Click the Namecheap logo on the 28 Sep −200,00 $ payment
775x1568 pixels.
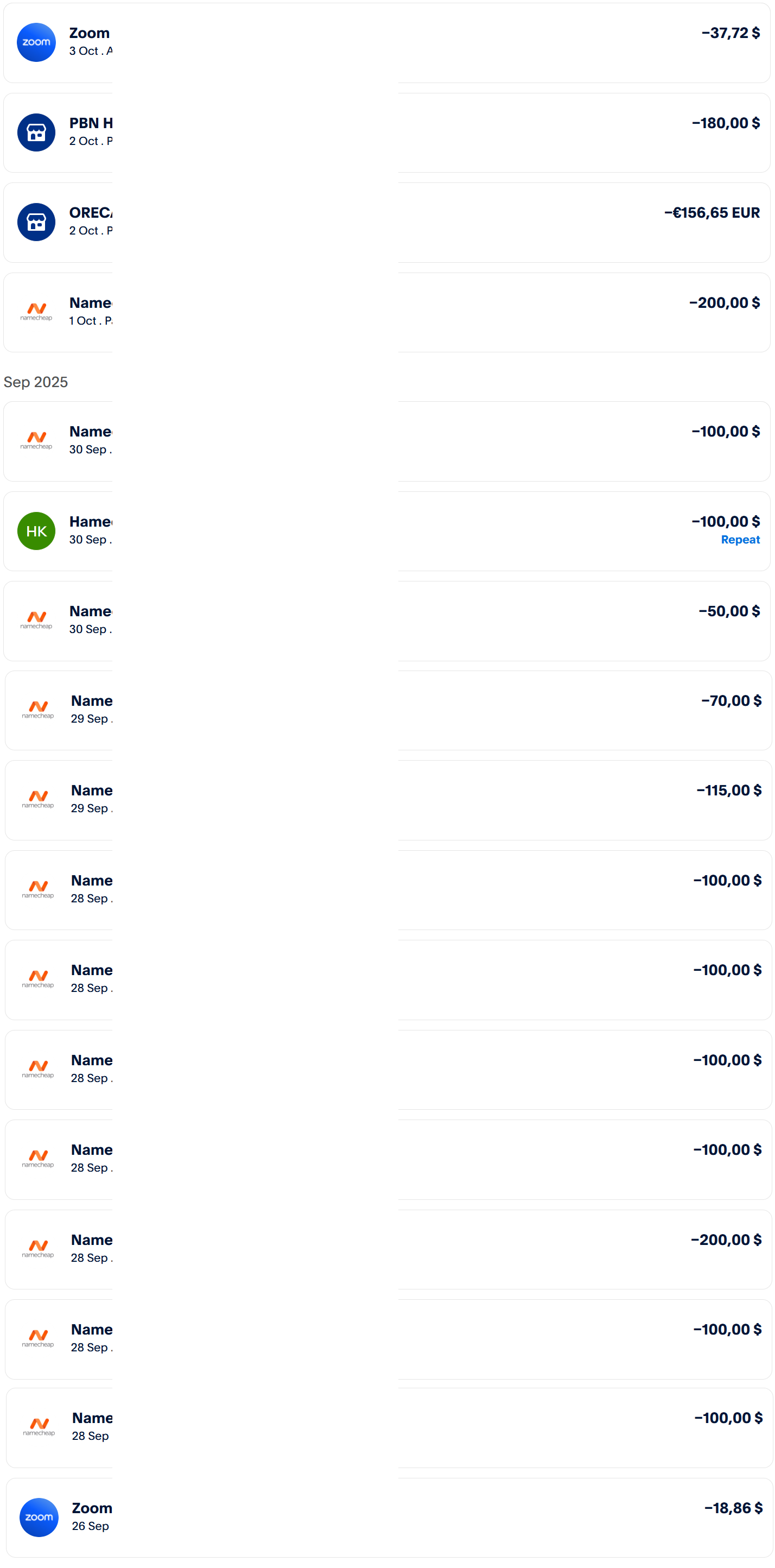click(x=37, y=1249)
